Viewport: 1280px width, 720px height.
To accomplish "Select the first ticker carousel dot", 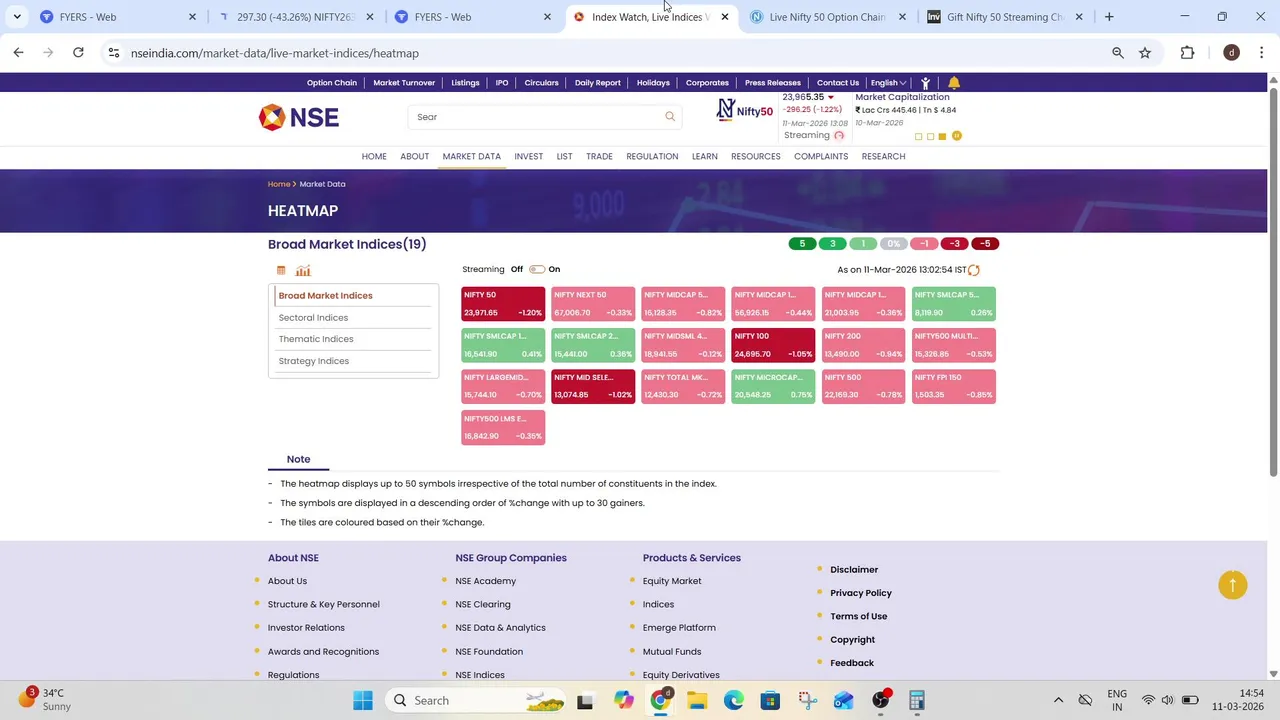I will point(919,136).
